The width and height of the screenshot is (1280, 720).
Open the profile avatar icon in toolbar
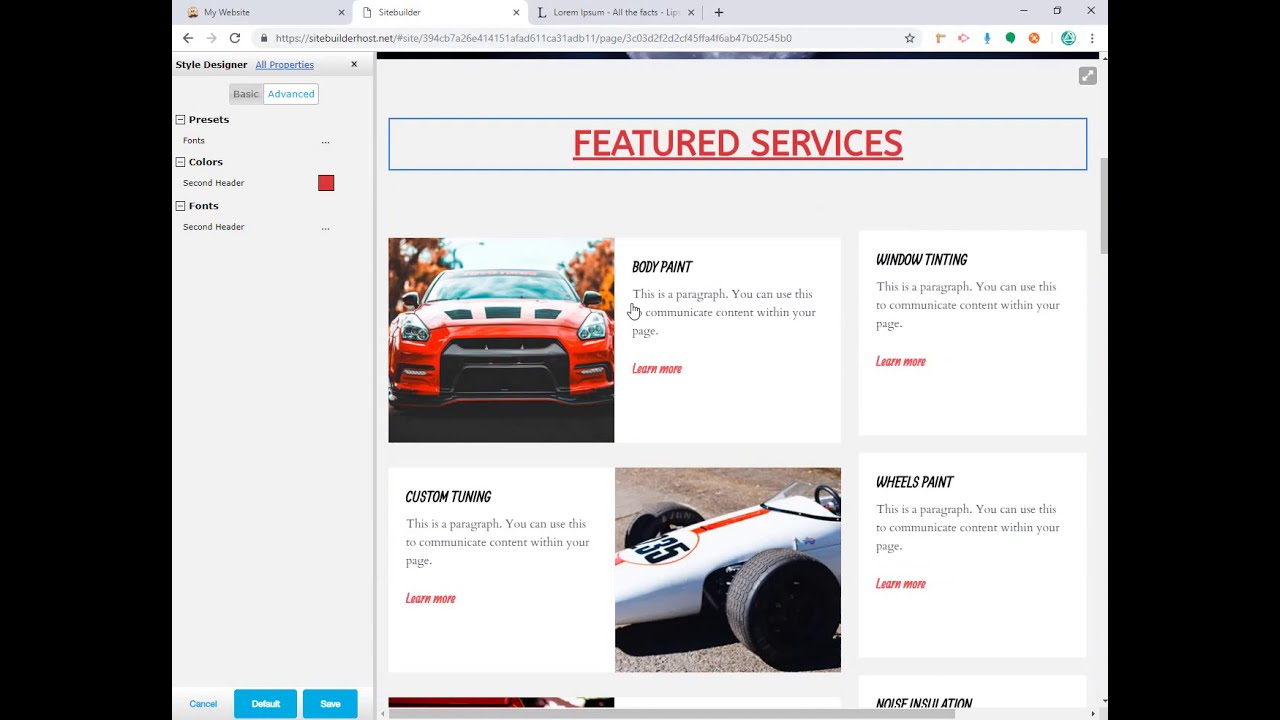pyautogui.click(x=1068, y=38)
